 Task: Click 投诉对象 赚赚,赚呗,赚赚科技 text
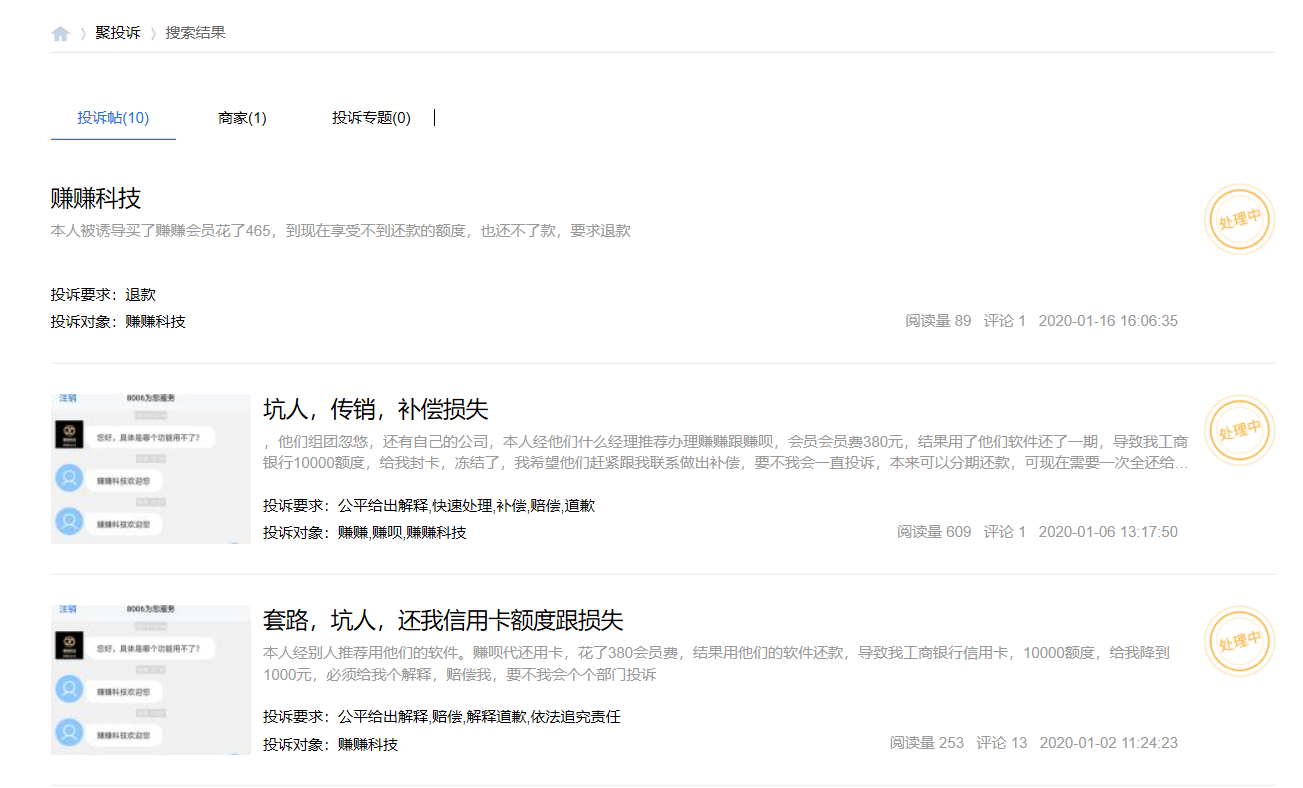[365, 533]
